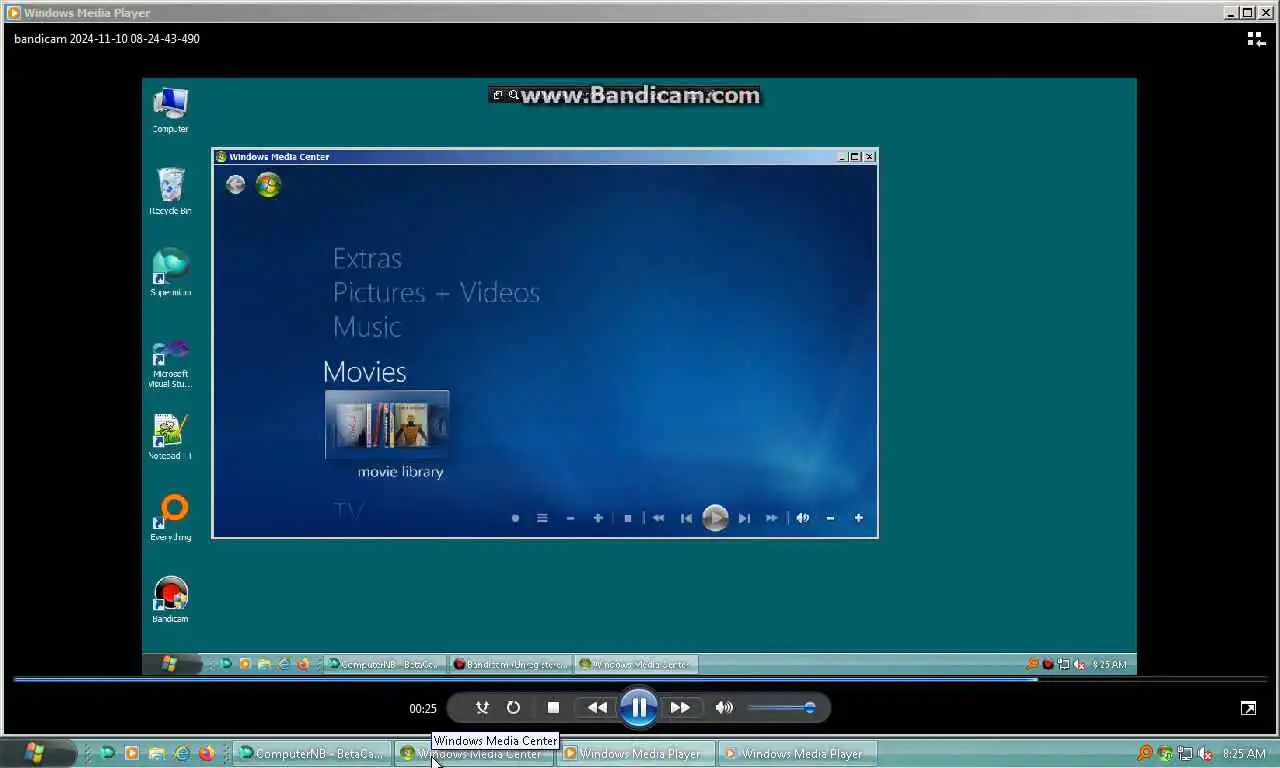Screen dimensions: 1280x768
Task: Stop playback in Windows Media Player
Action: 553,708
